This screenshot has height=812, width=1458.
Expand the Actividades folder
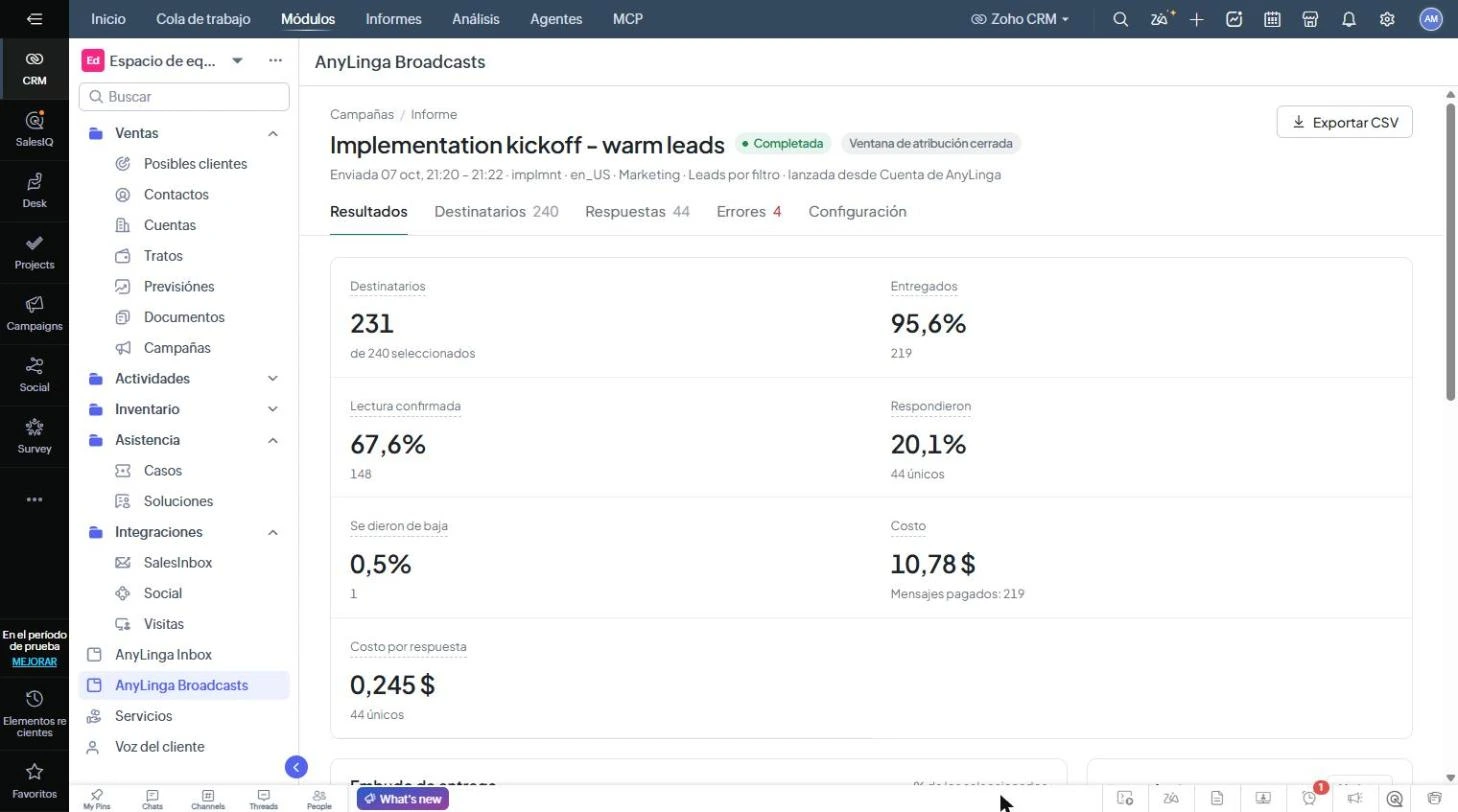[x=273, y=379]
